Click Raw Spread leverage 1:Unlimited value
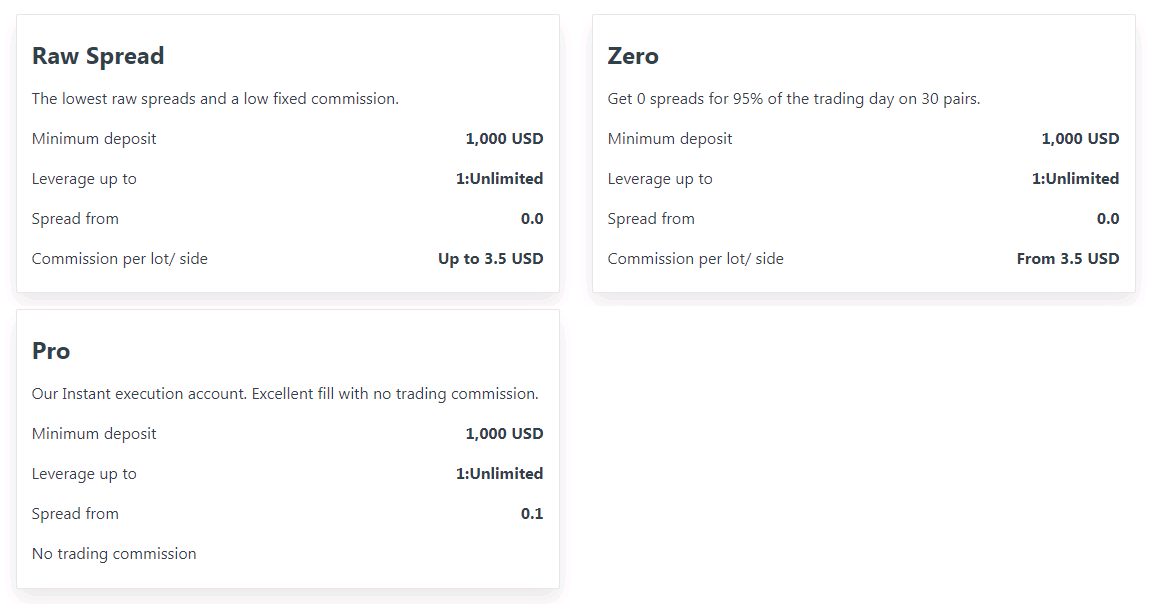1150x604 pixels. tap(499, 178)
